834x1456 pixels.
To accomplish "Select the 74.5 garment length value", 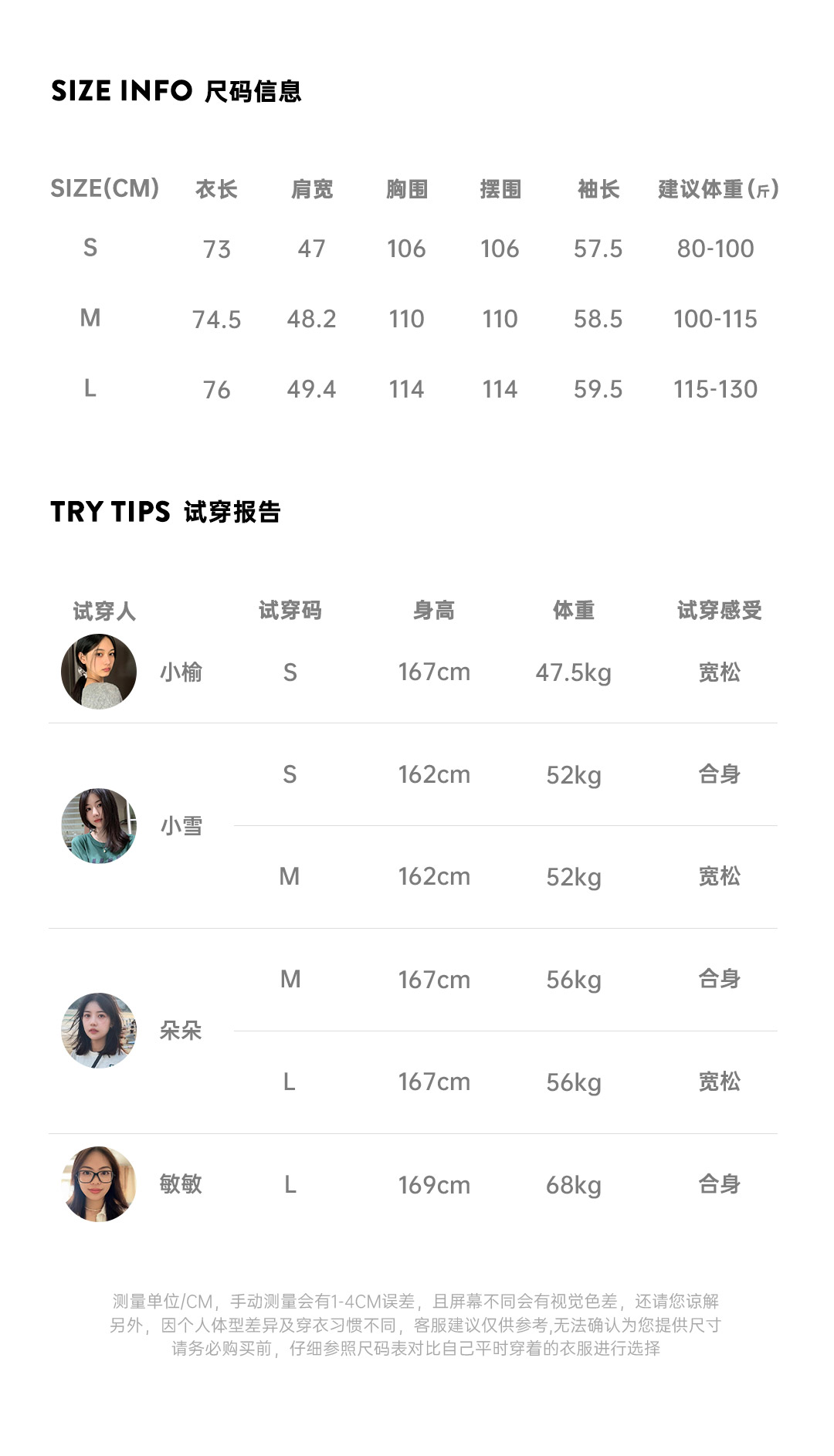I will coord(216,320).
